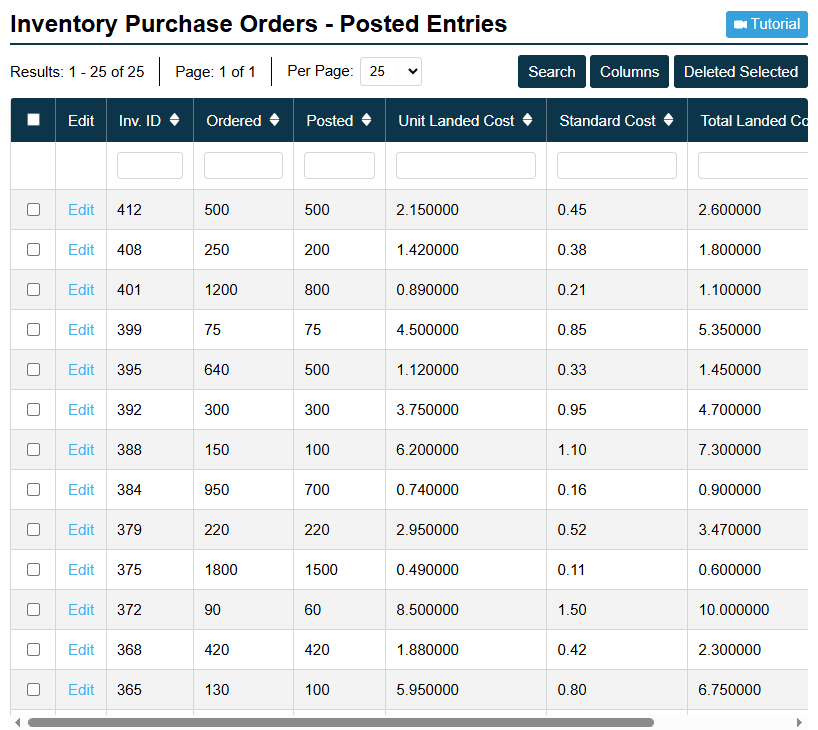Check the row for Inv. ID 379
The width and height of the screenshot is (818, 730).
tap(33, 530)
